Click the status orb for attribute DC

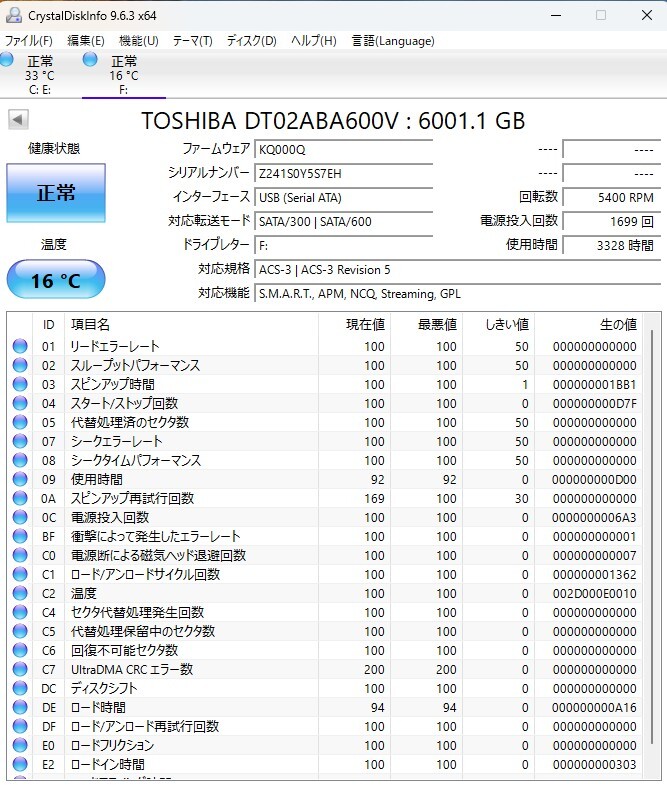coord(20,689)
